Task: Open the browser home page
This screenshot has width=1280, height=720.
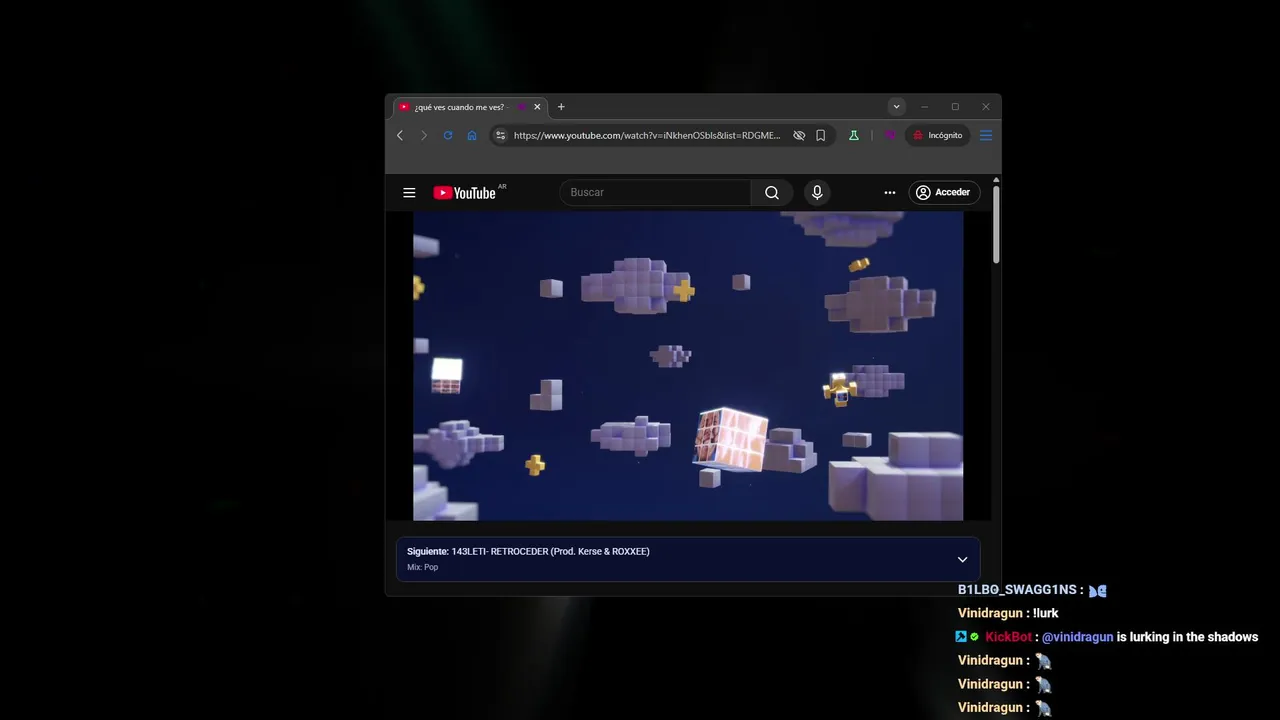Action: click(x=472, y=135)
